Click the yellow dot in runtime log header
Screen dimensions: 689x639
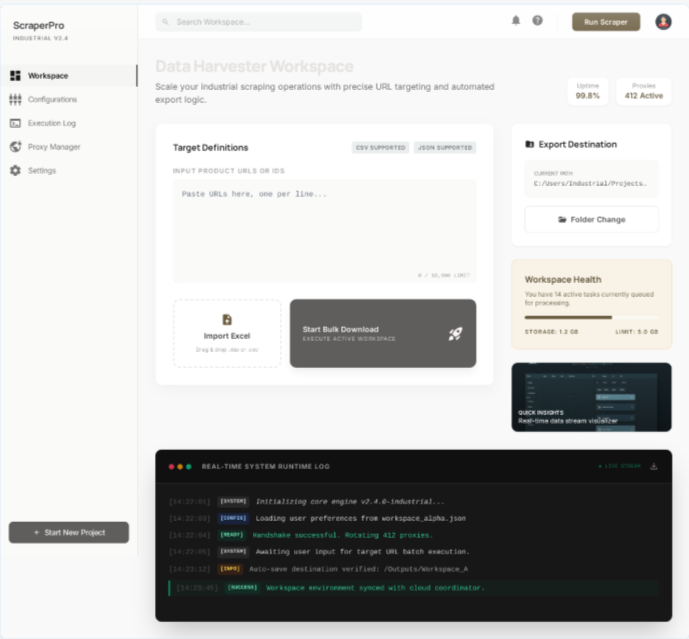(180, 467)
